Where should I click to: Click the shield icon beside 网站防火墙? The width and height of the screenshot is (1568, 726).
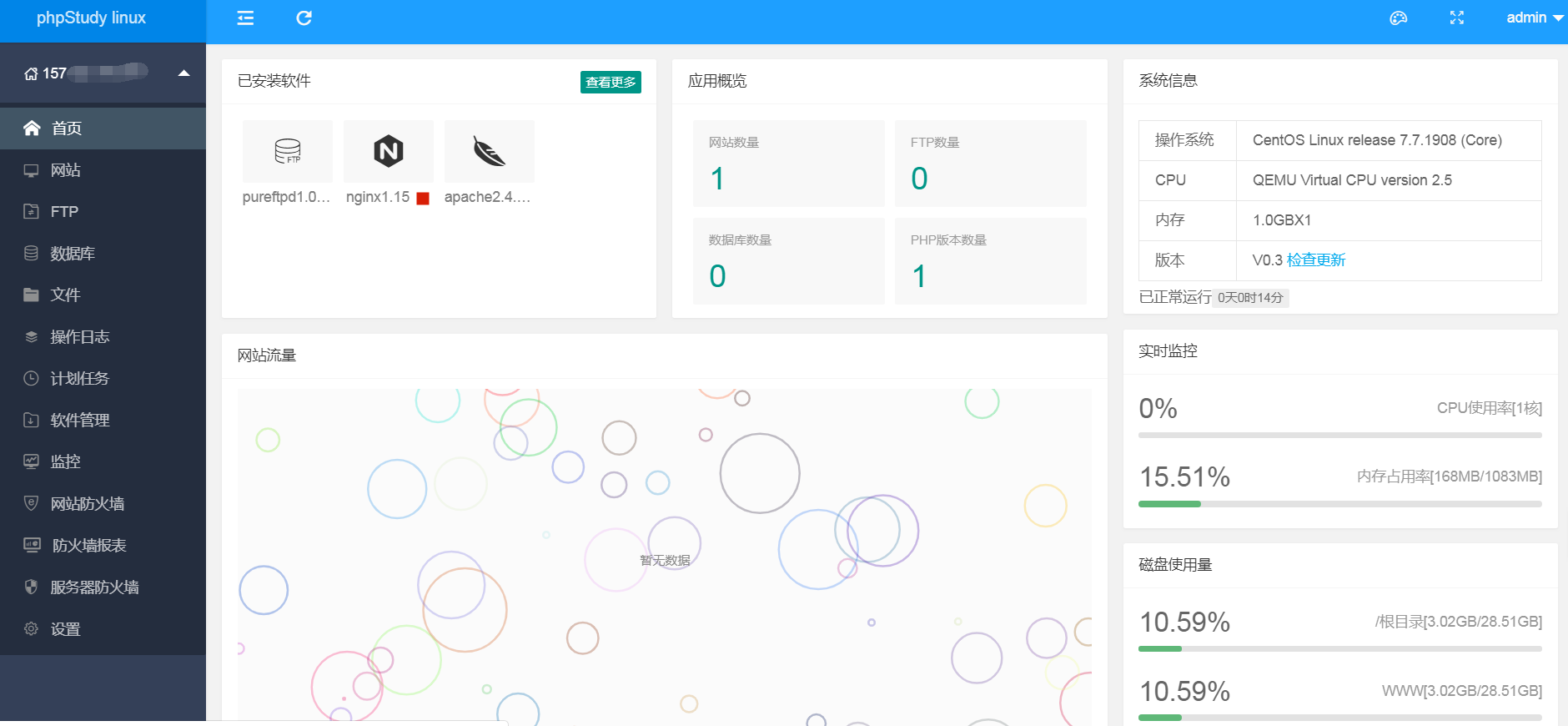pos(31,503)
